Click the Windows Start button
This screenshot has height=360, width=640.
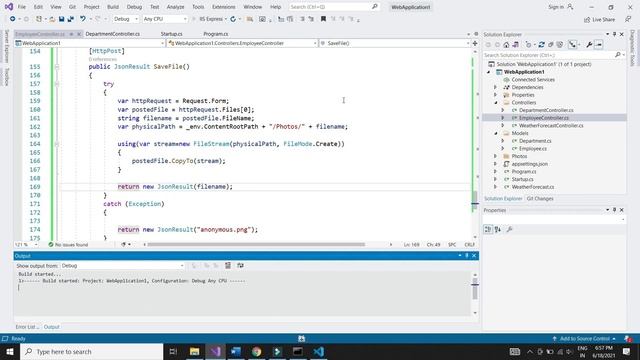10,351
